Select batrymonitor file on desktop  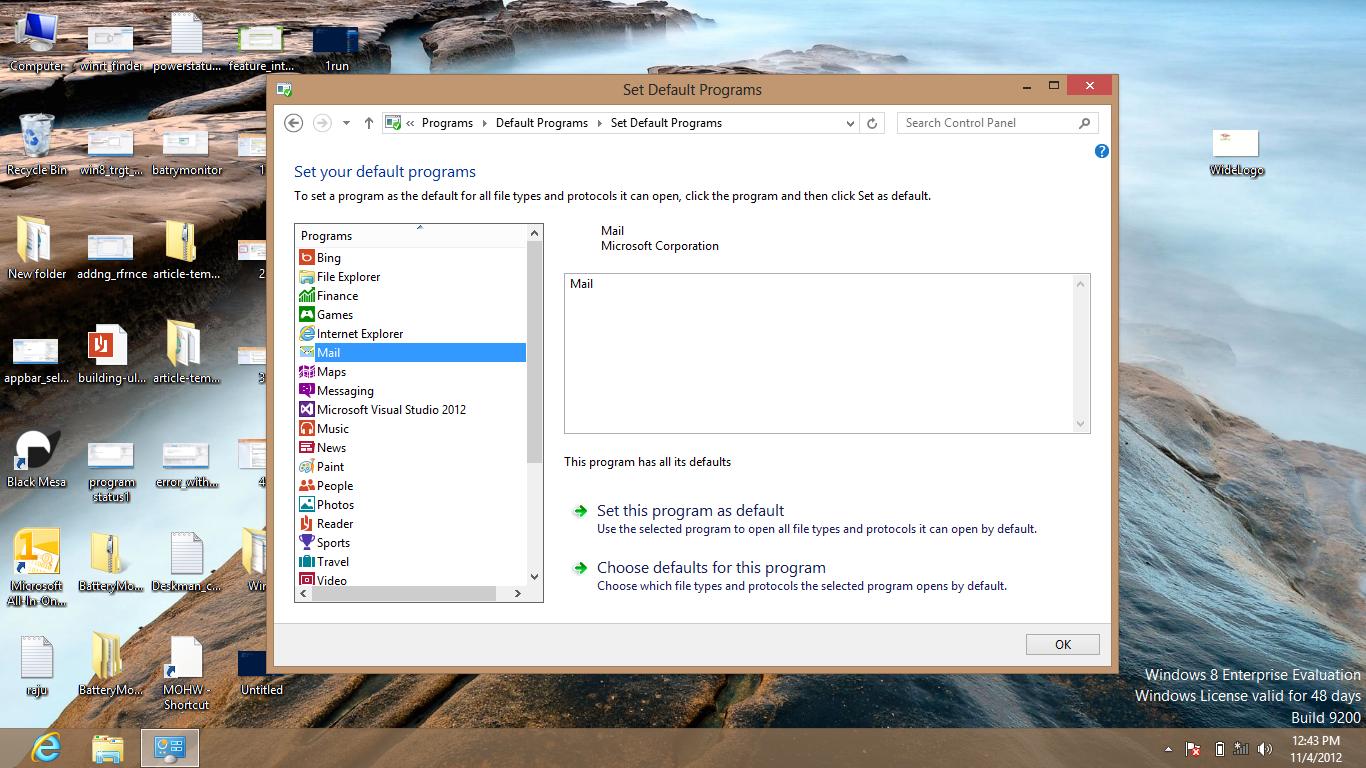[x=186, y=152]
